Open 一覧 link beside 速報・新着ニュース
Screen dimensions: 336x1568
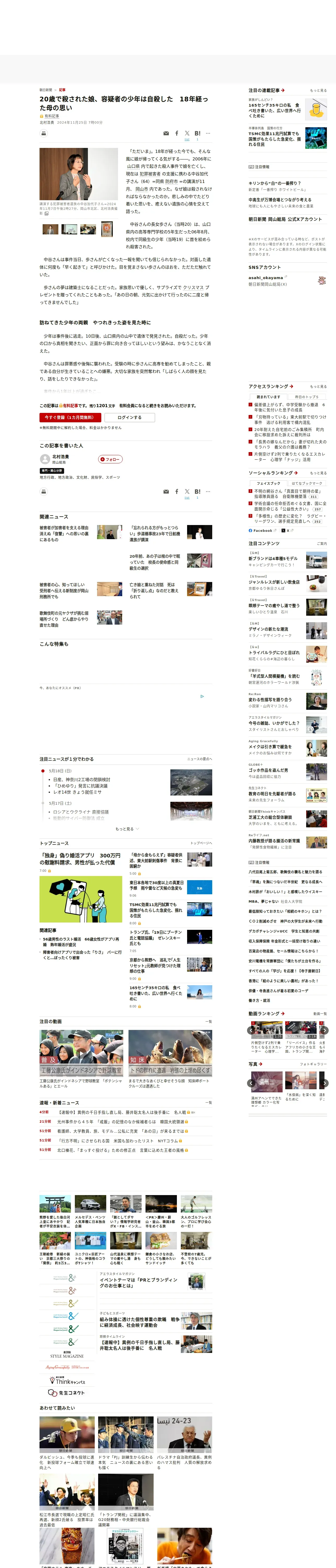[x=209, y=1102]
